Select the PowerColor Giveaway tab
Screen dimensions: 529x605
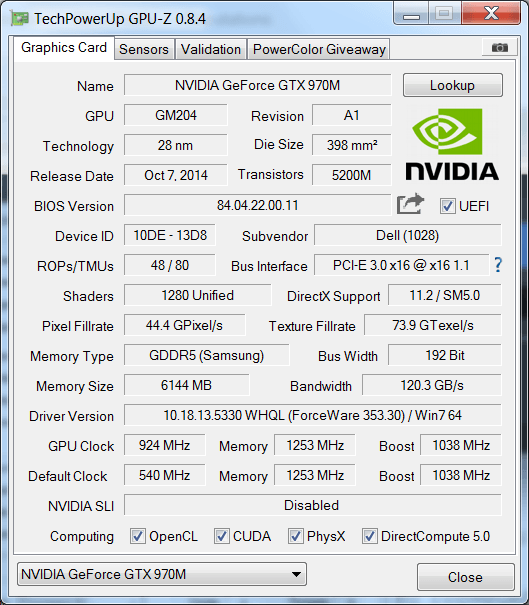pos(319,49)
